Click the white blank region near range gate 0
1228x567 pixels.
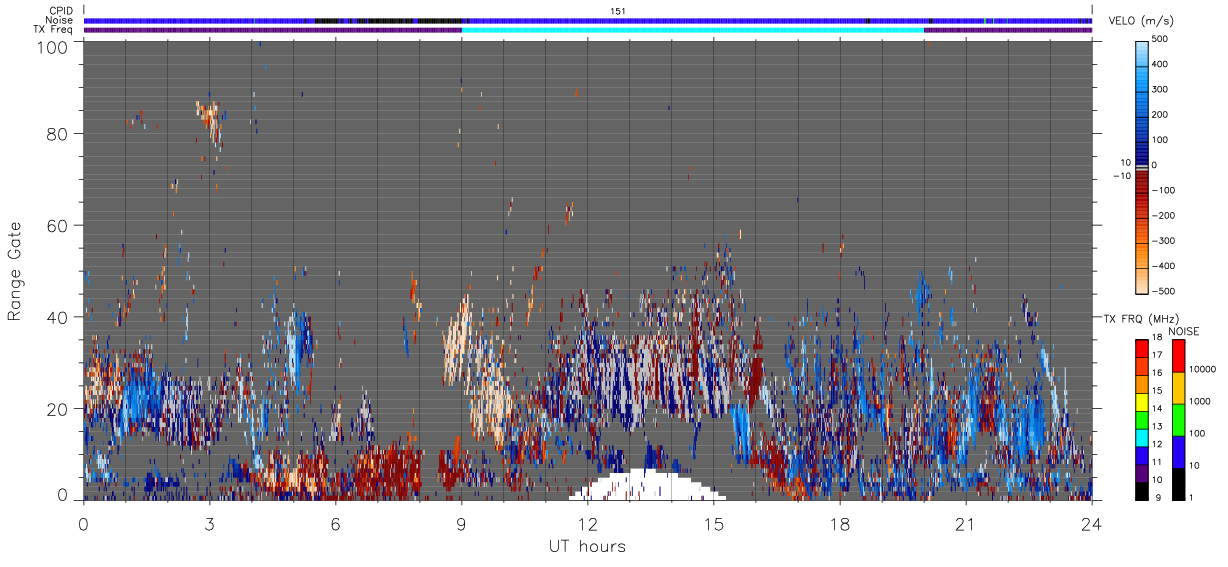coord(650,486)
